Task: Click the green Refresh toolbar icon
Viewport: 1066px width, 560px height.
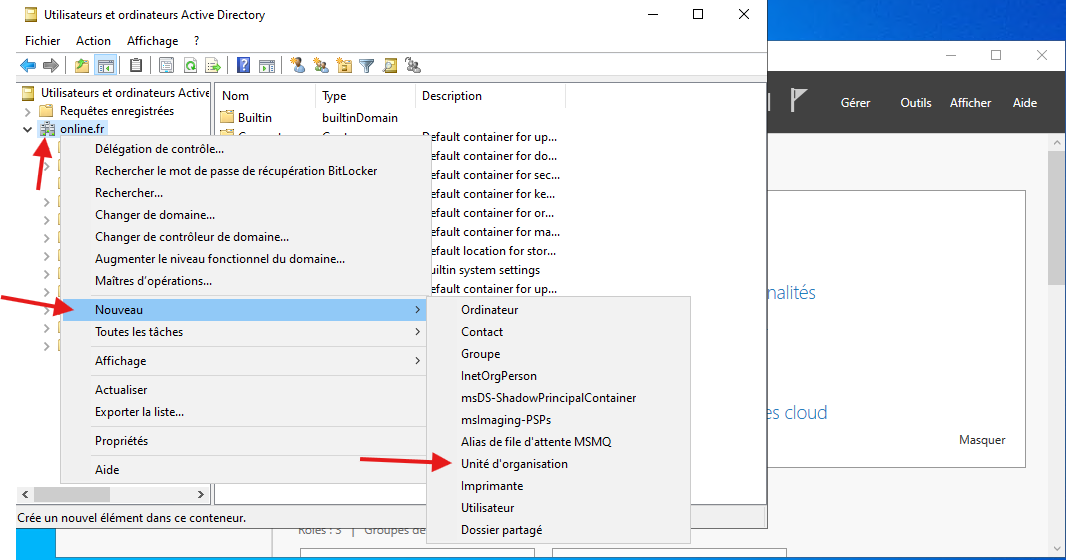Action: click(x=190, y=65)
